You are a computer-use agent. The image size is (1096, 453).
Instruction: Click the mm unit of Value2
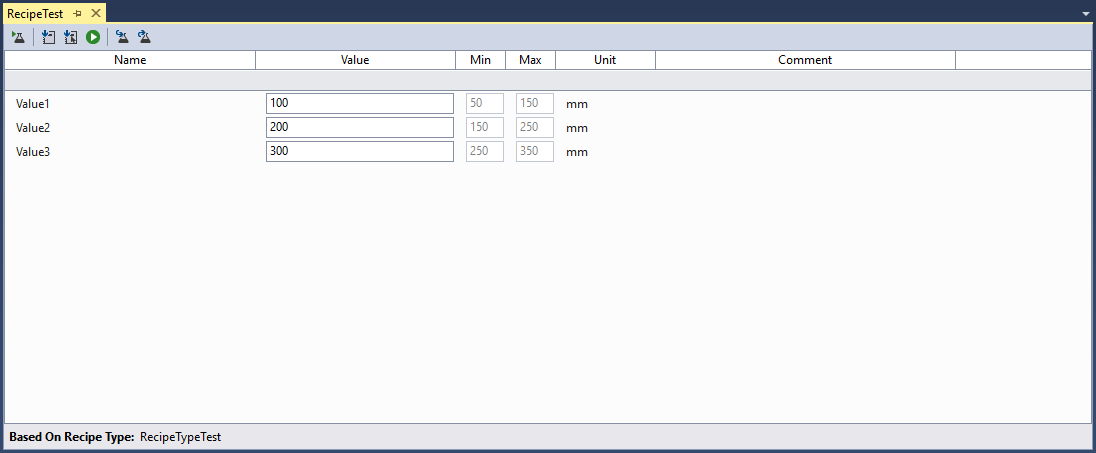577,128
